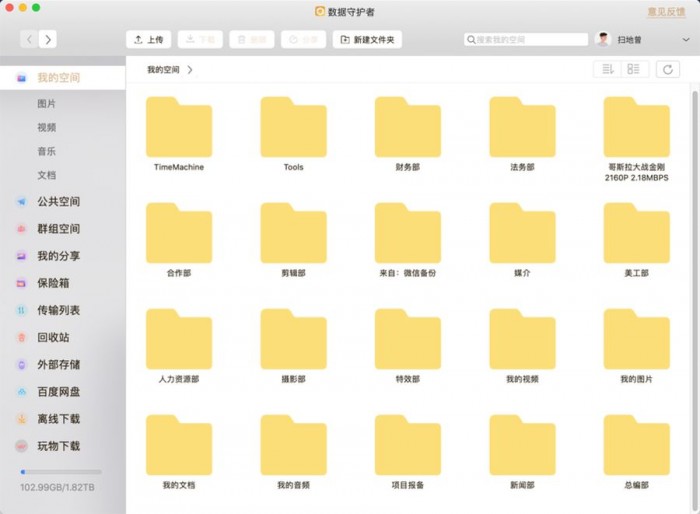Open the 摄影部 folder
700x514 pixels.
293,339
